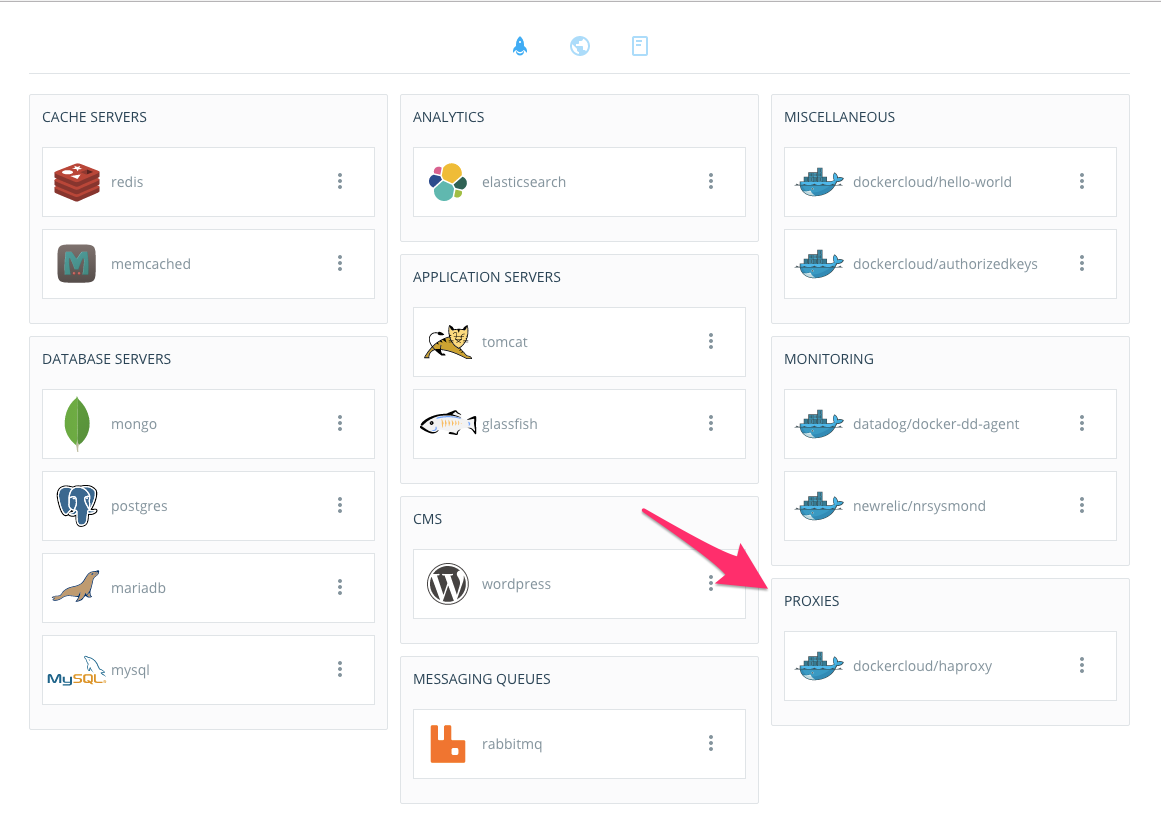The height and width of the screenshot is (816, 1161).
Task: Click the MISCELLANEOUS heading
Action: point(840,117)
